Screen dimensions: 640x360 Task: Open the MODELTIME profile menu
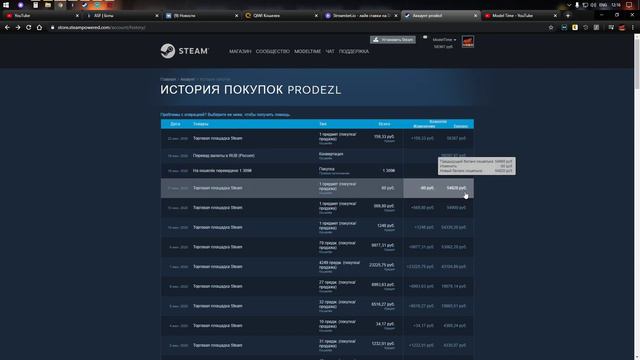pyautogui.click(x=307, y=51)
